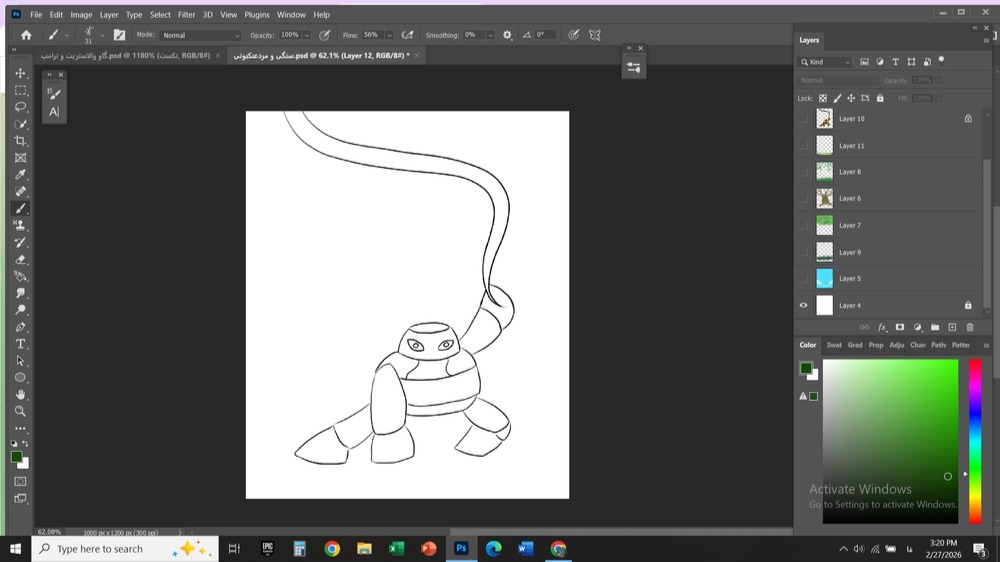Open the tool preset picker arrow
The image size is (1000, 562).
pyautogui.click(x=66, y=35)
